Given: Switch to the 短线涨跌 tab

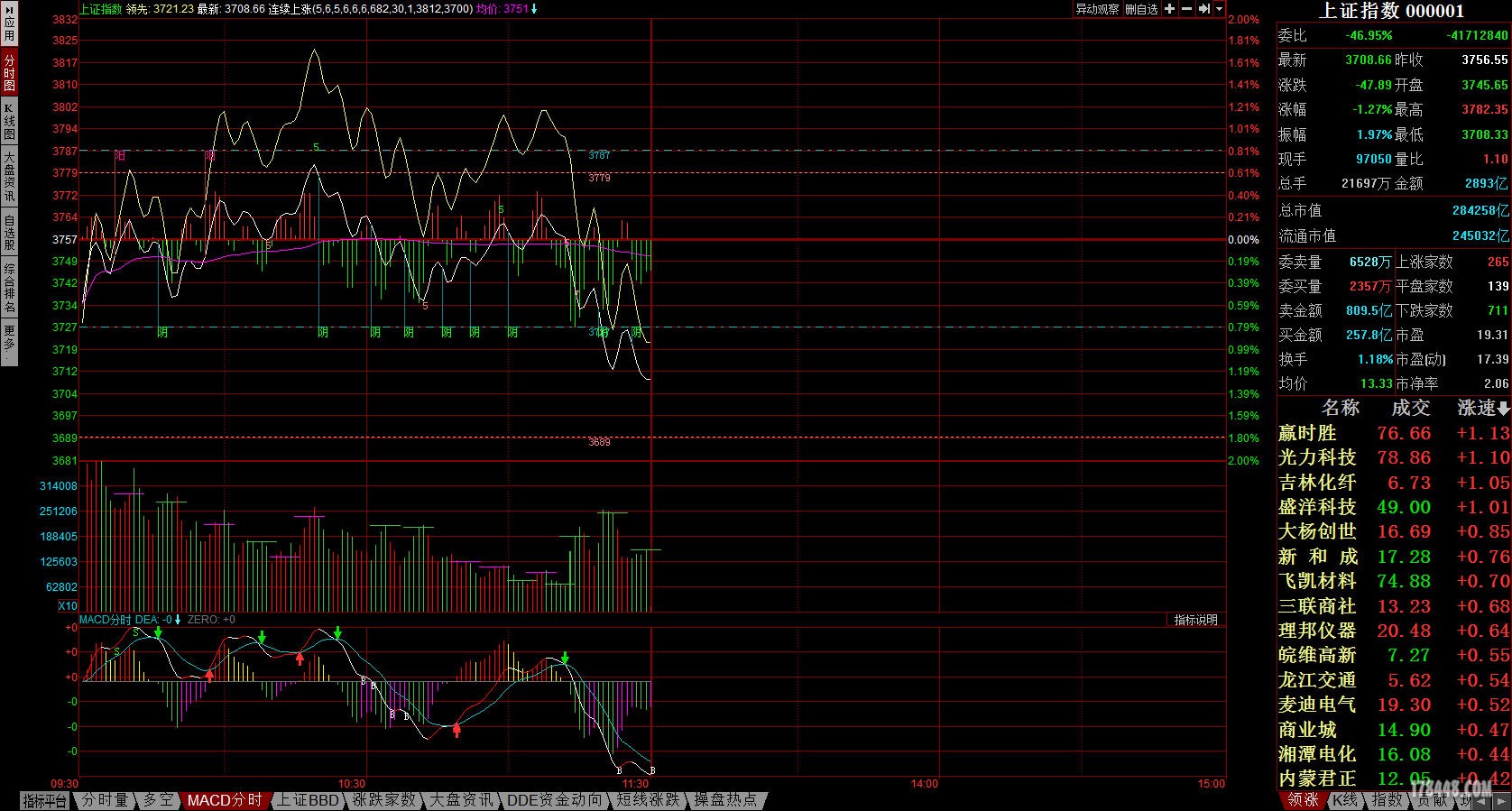Looking at the screenshot, I should [x=648, y=801].
